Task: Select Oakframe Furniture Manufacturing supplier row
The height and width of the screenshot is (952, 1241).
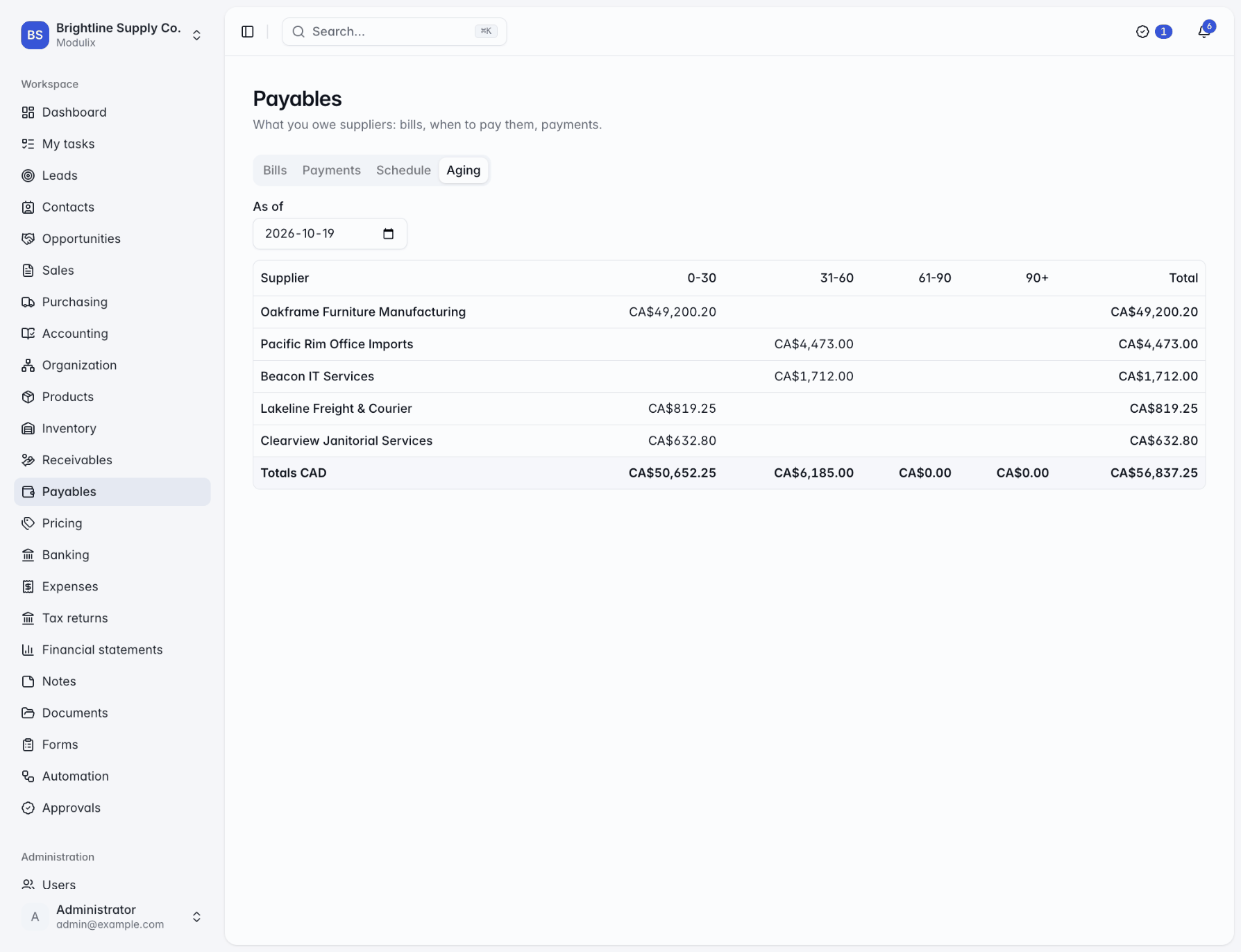Action: pyautogui.click(x=729, y=312)
